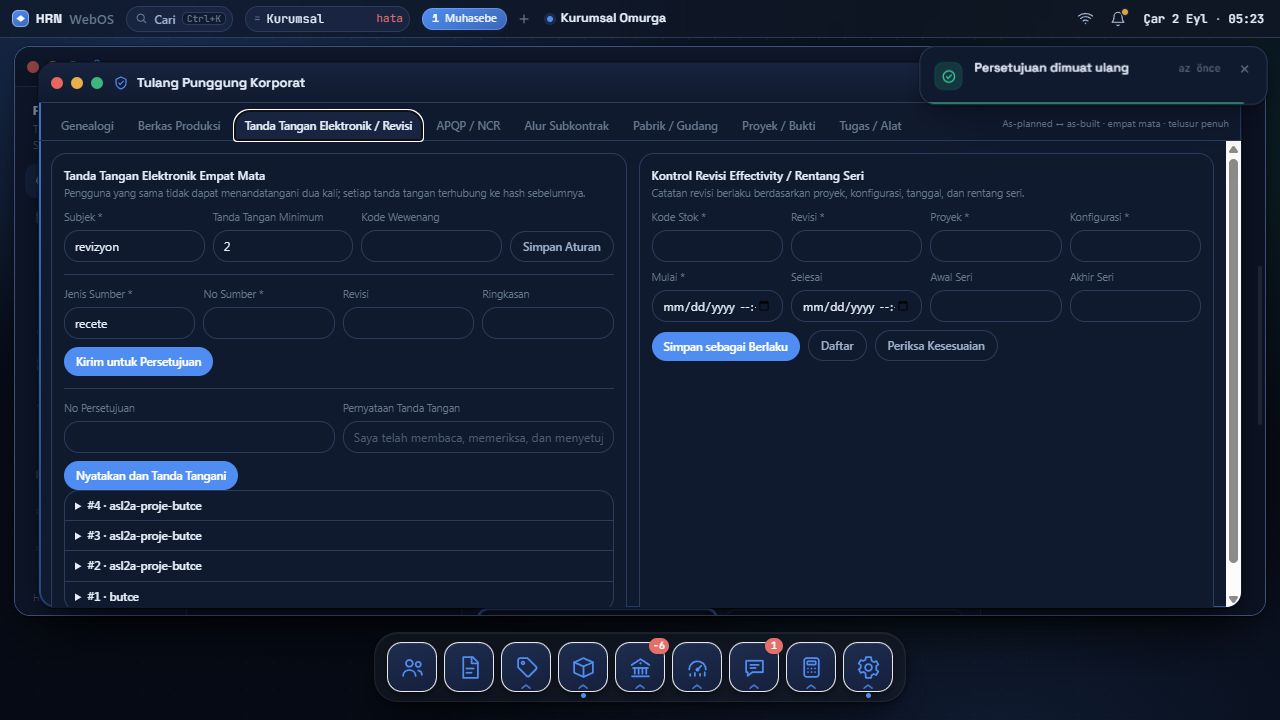Click the panel's vertical scrollbar
This screenshot has width=1280, height=720.
pos(1233,360)
